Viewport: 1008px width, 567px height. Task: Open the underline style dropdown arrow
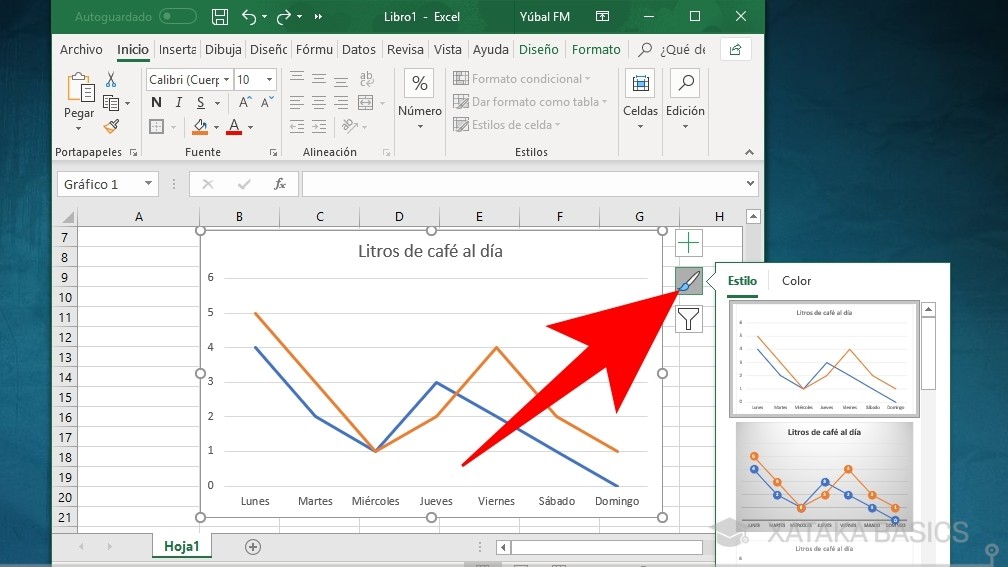217,103
